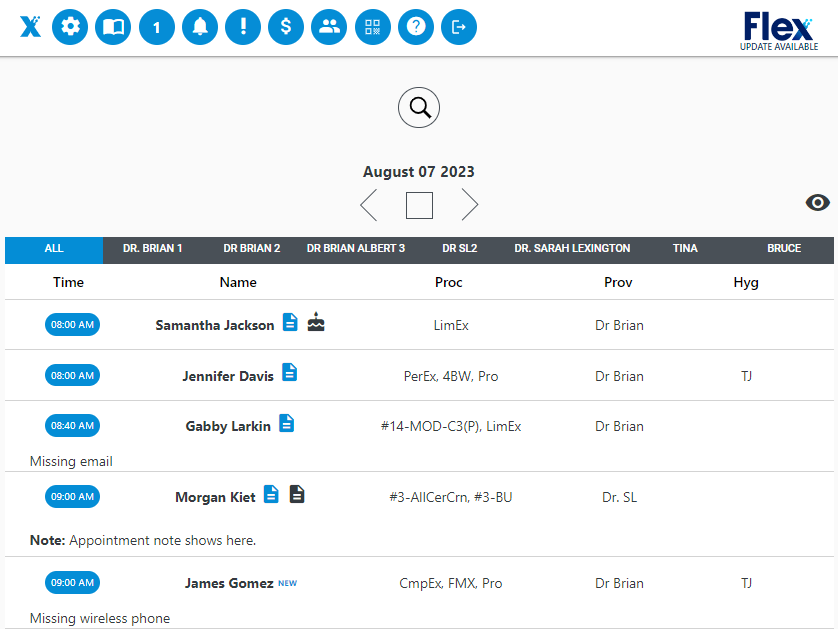Open the settings gear icon
This screenshot has width=838, height=629.
point(69,27)
